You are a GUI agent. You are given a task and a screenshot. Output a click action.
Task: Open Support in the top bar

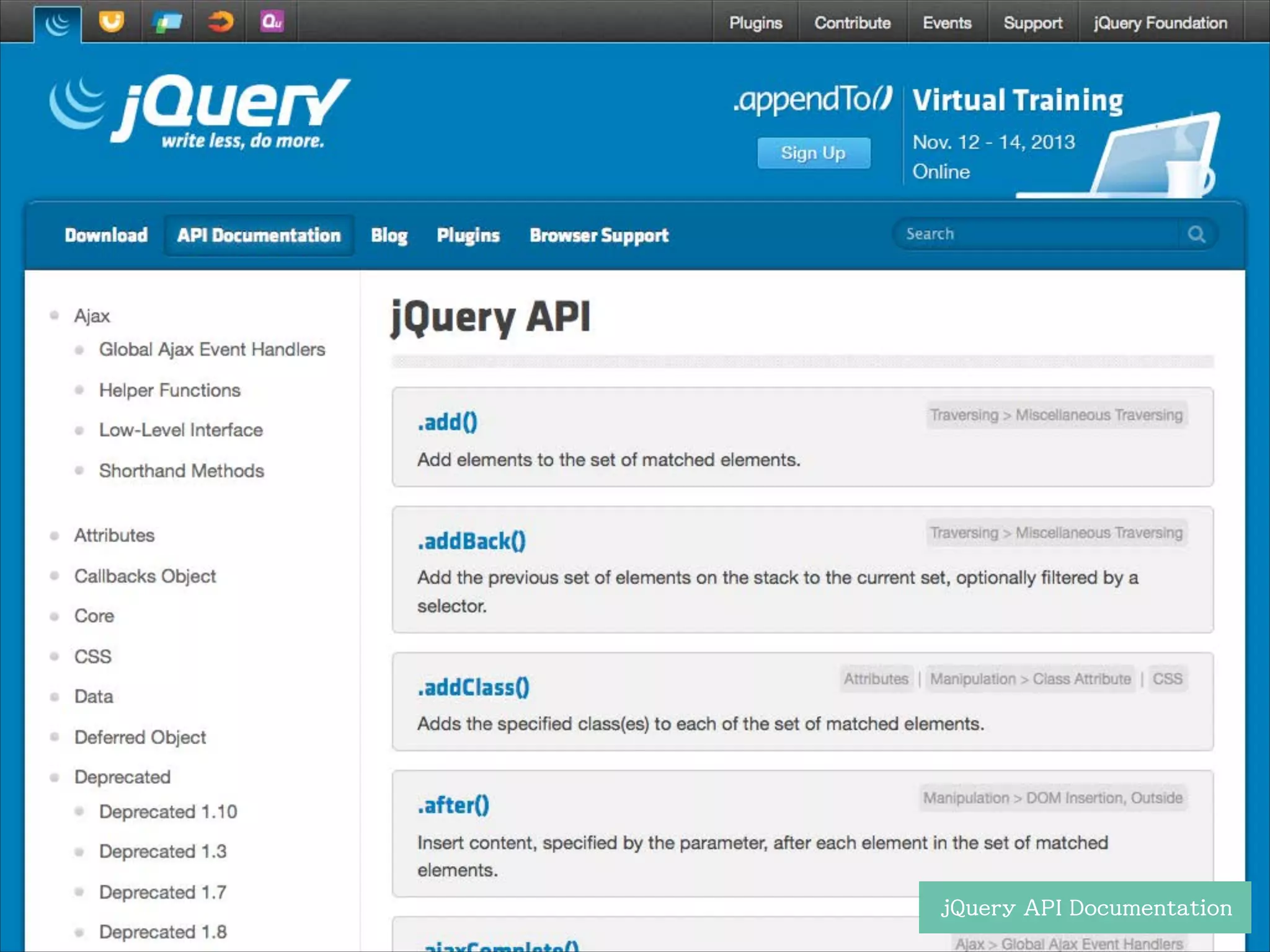point(1033,23)
